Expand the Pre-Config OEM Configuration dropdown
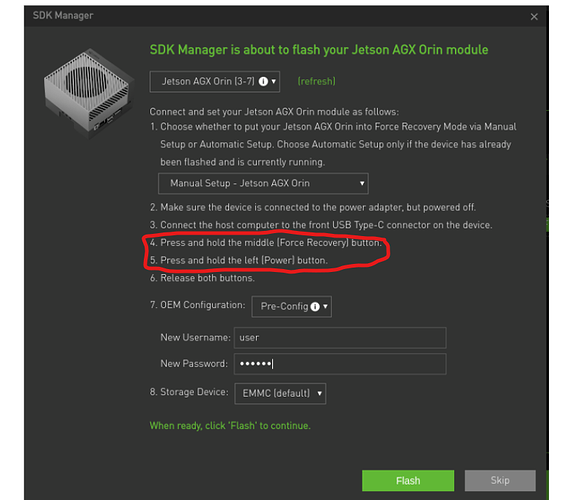Image resolution: width=564 pixels, height=500 pixels. 292,306
